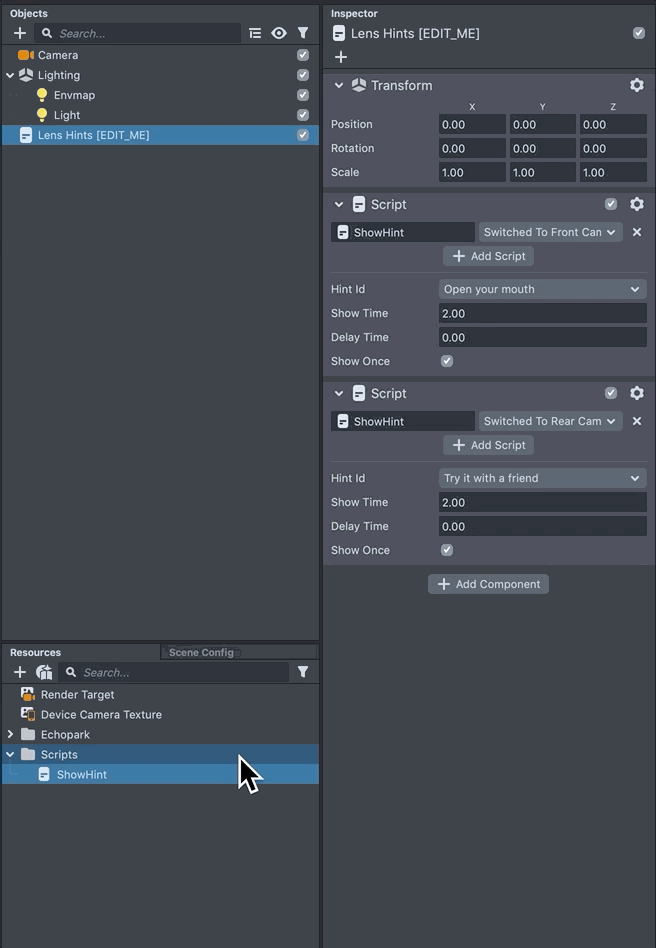
Task: Click the filter funnel icon in Resources panel
Action: [303, 672]
